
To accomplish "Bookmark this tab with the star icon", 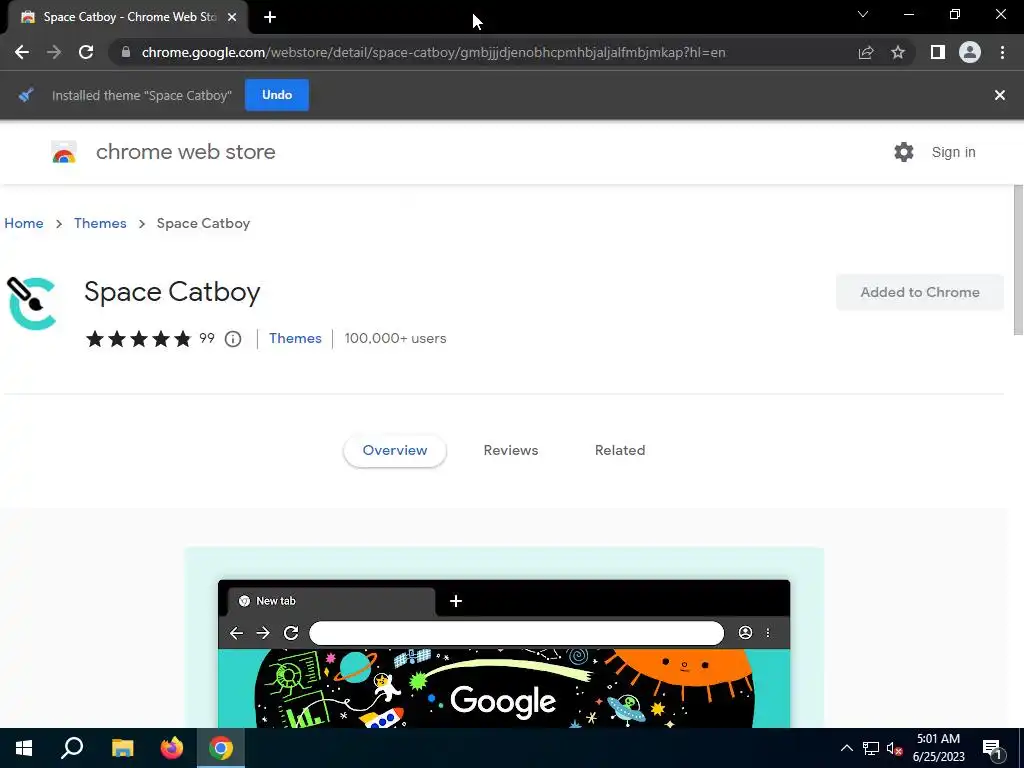I will pyautogui.click(x=898, y=52).
